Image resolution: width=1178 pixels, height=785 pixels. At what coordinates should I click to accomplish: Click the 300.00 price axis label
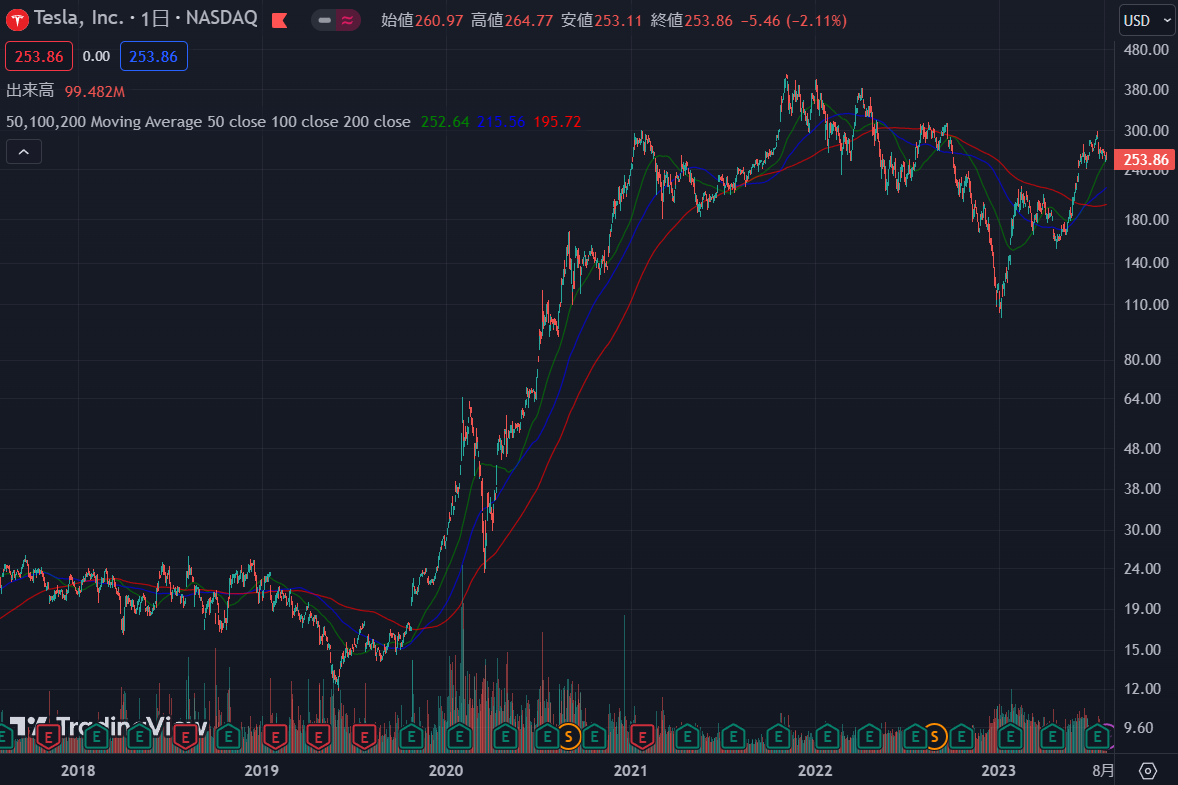pos(1146,131)
